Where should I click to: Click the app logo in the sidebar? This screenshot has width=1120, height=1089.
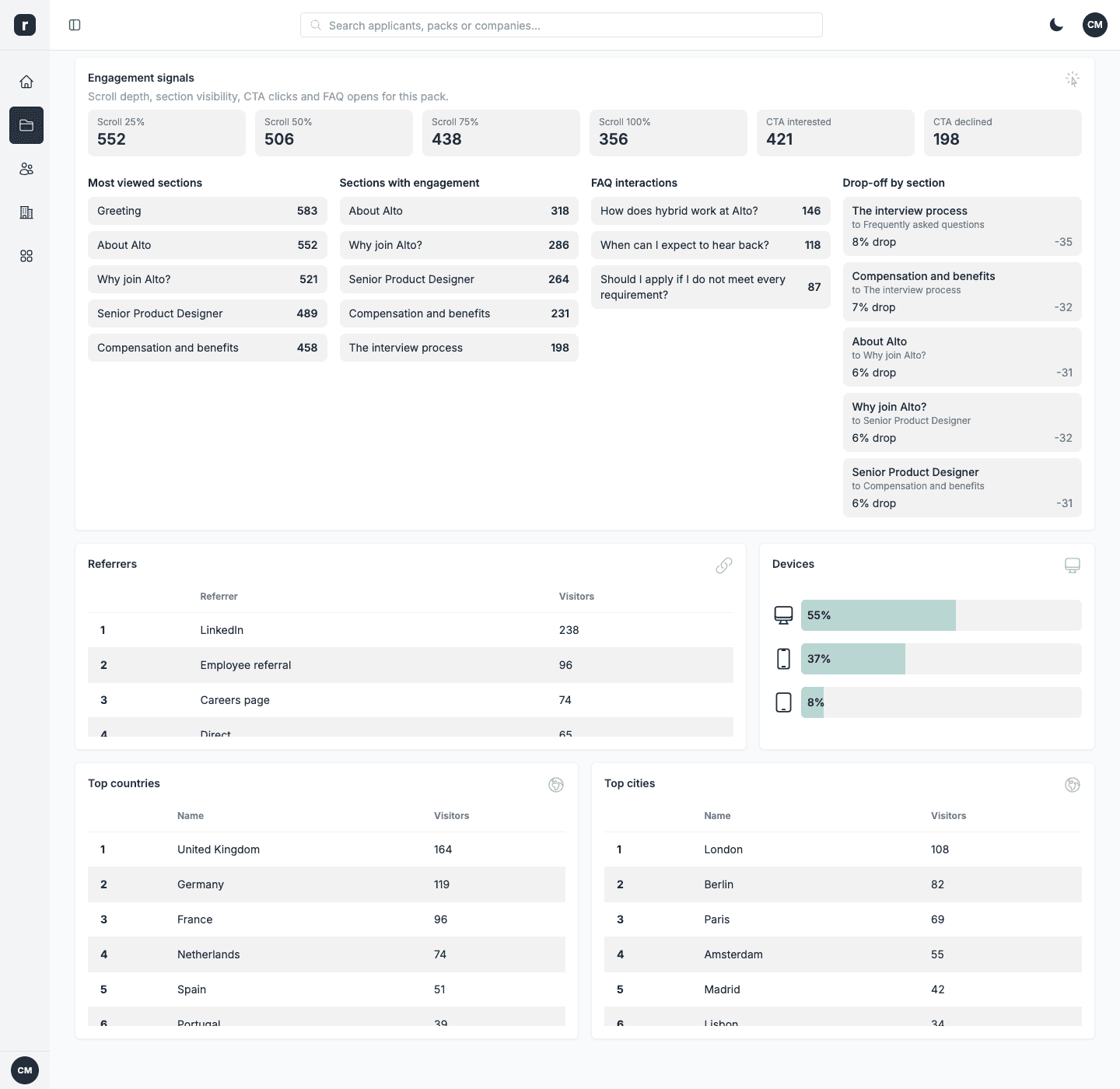tap(25, 25)
